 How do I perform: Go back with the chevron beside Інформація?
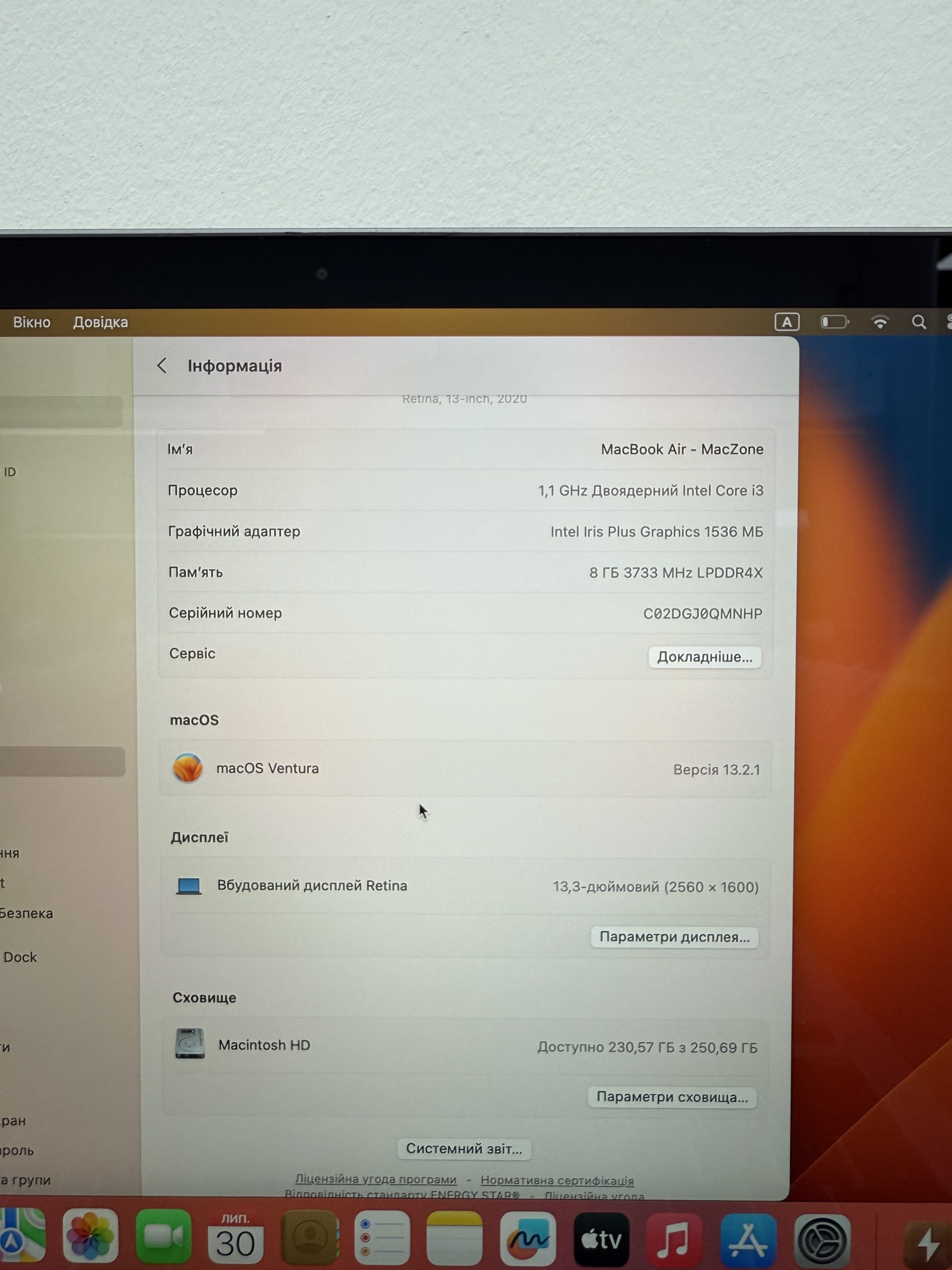tap(162, 366)
